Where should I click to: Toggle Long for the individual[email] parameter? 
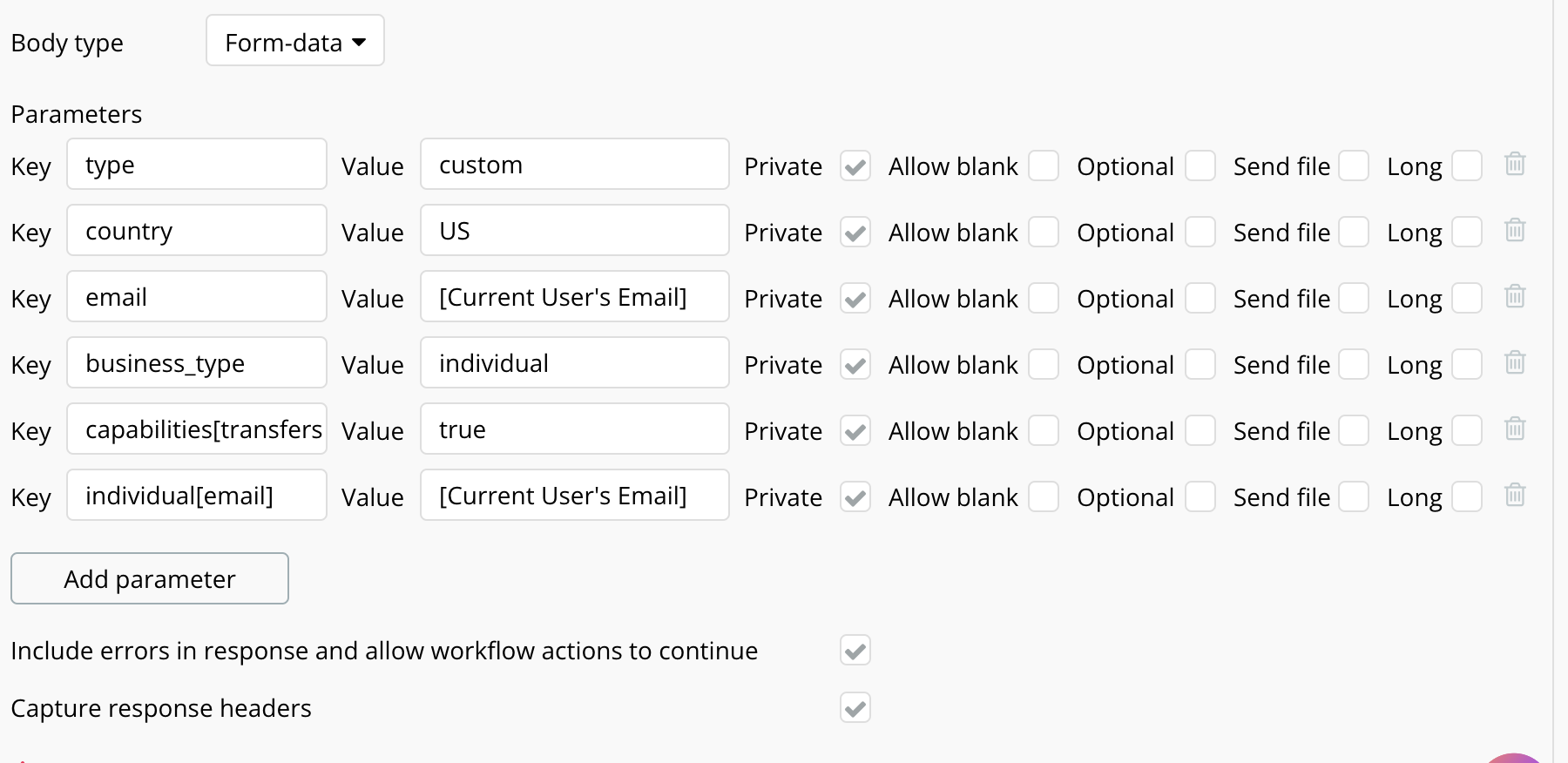1467,496
